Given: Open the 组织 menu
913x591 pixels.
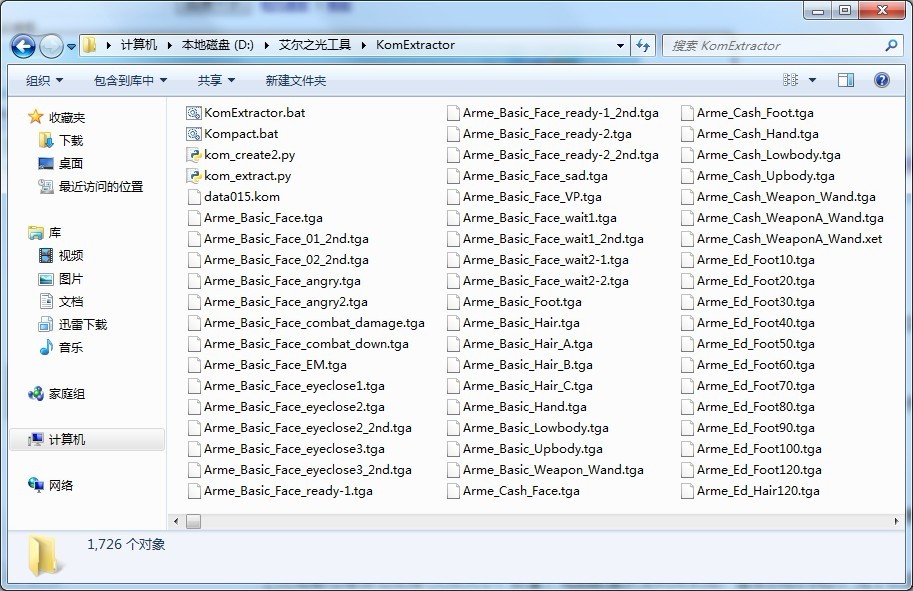Looking at the screenshot, I should pos(44,80).
